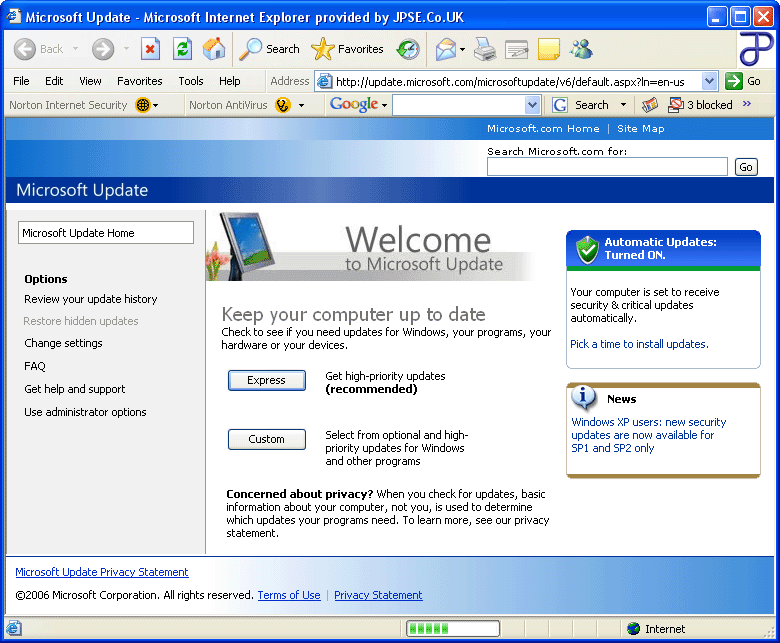The width and height of the screenshot is (780, 643).
Task: Open the Terms of Use link
Action: [289, 595]
